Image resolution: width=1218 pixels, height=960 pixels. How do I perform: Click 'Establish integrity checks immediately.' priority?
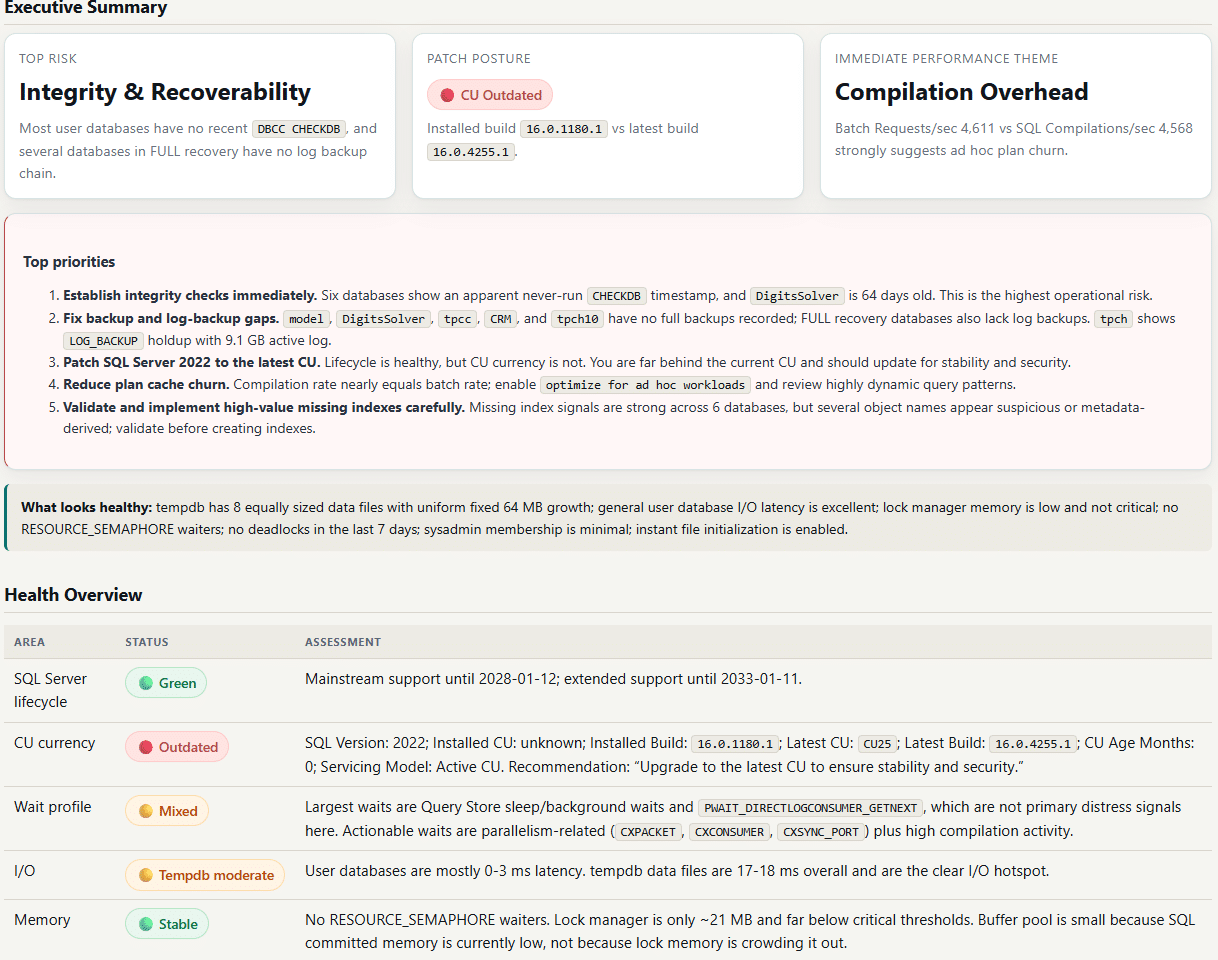190,296
